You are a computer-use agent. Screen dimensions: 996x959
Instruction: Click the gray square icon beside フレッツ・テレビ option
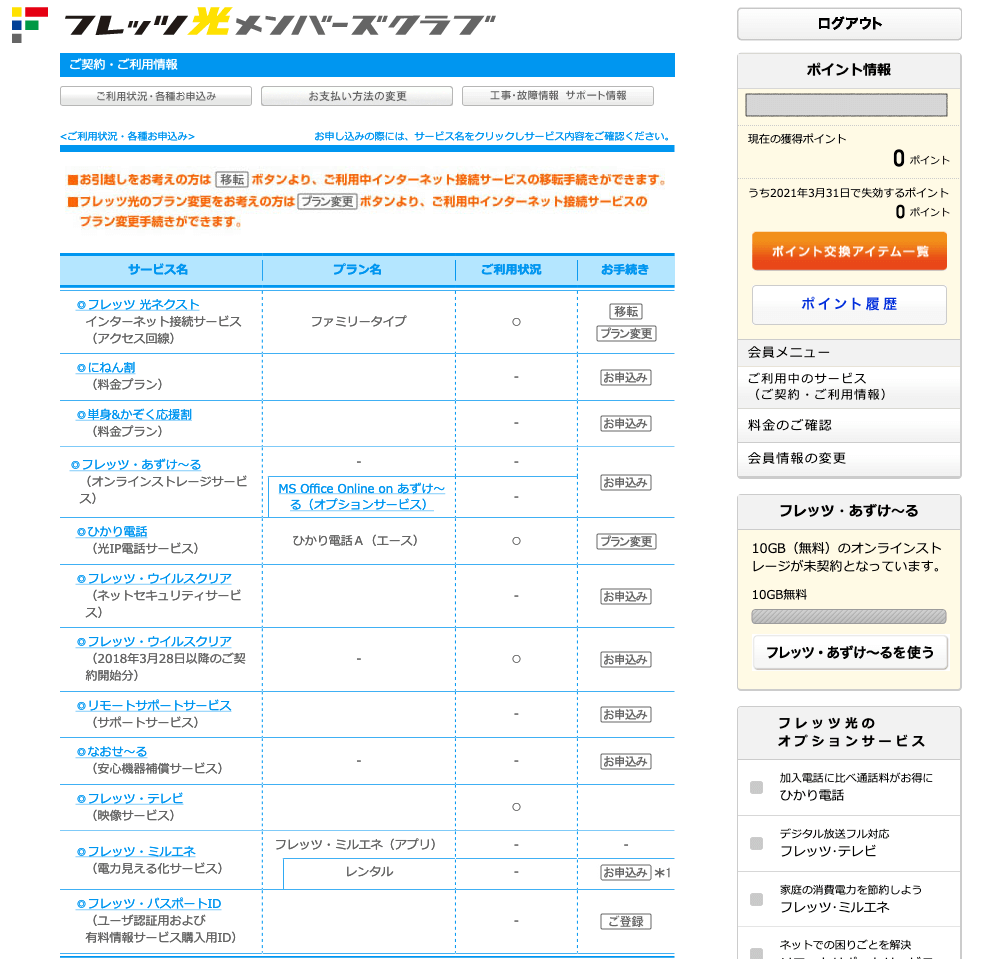tap(756, 843)
